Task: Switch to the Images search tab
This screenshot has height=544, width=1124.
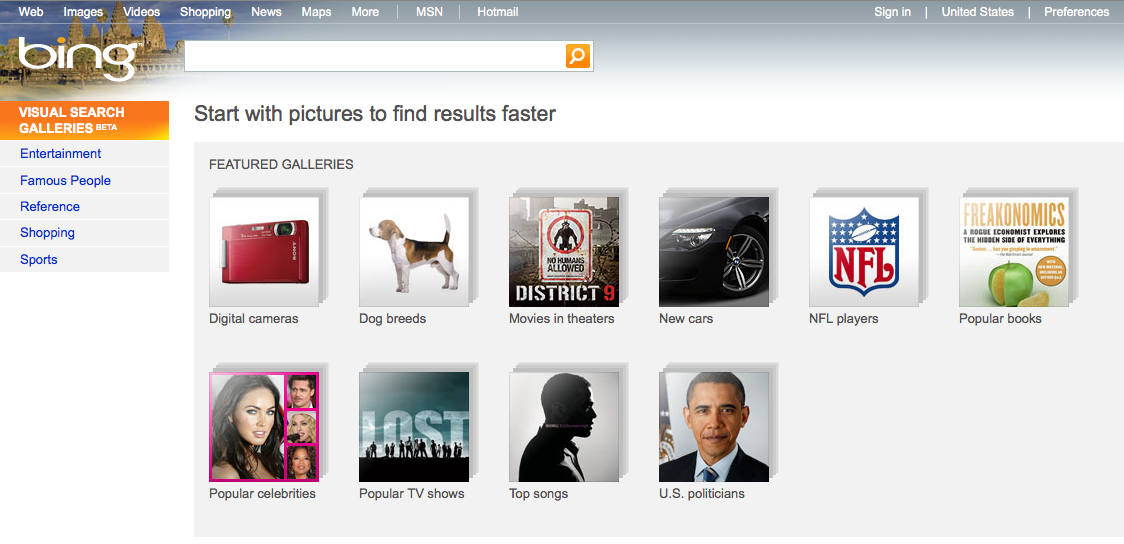Action: pos(83,12)
